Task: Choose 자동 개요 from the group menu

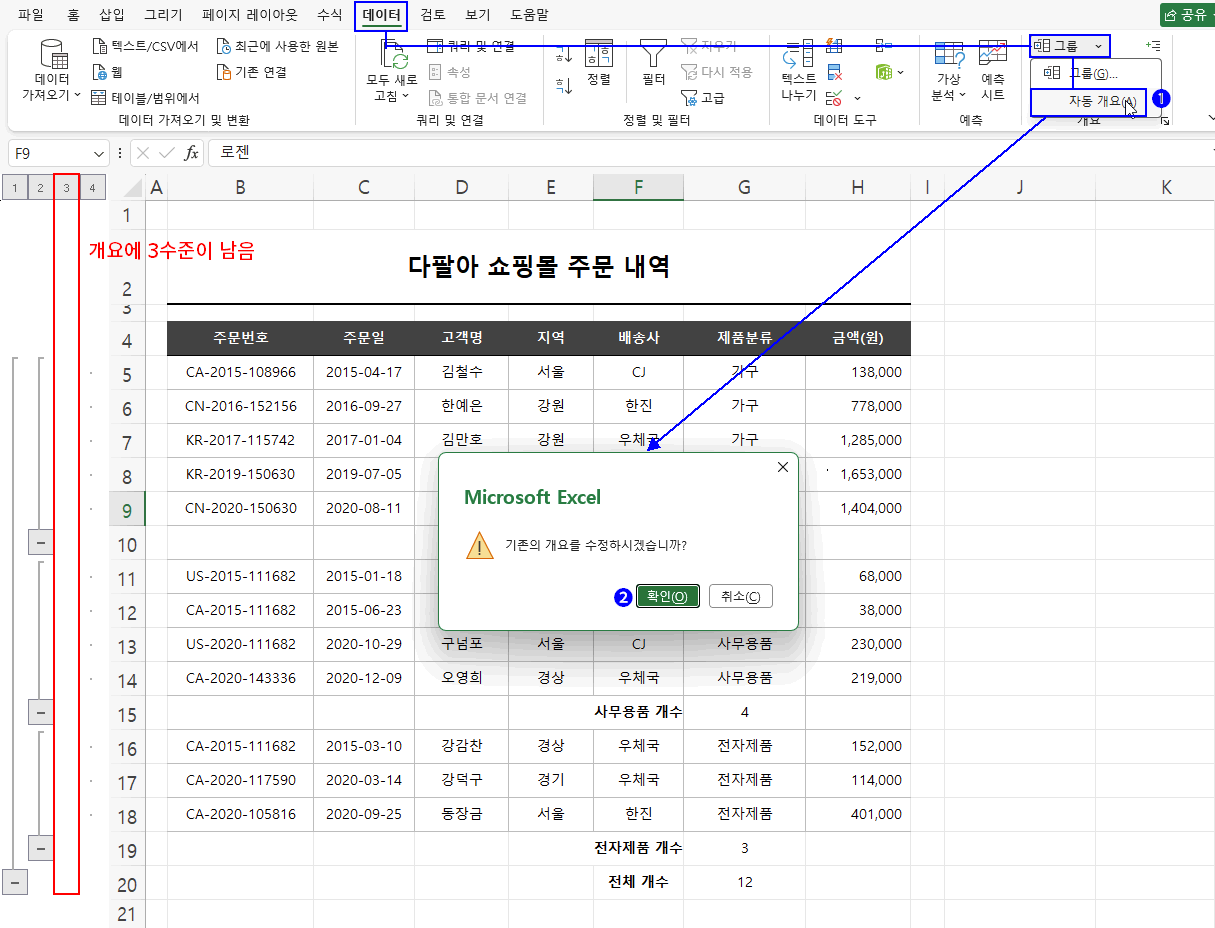Action: (x=1088, y=103)
